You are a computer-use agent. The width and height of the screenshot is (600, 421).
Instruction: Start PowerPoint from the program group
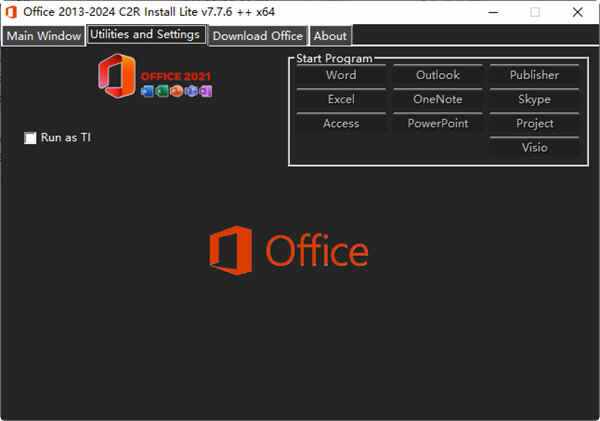437,123
